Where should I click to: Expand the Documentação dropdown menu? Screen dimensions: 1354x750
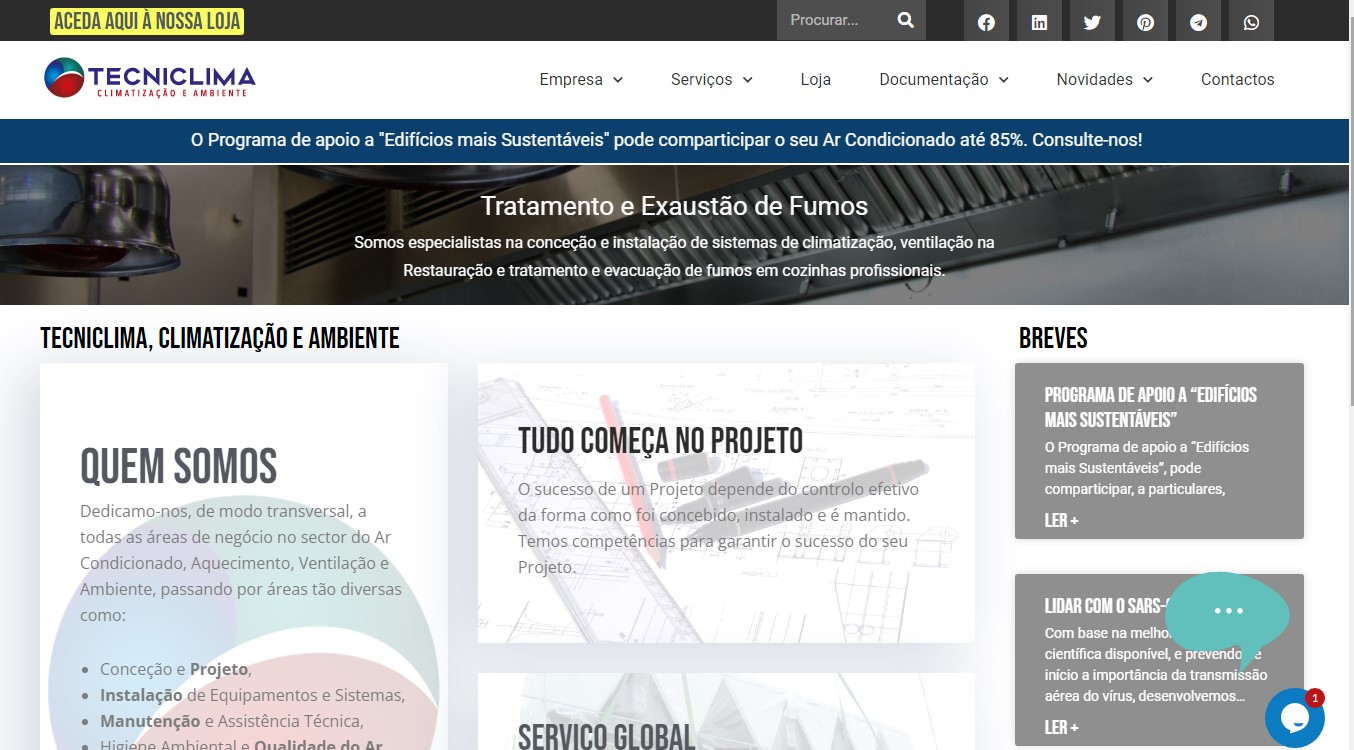(x=943, y=79)
